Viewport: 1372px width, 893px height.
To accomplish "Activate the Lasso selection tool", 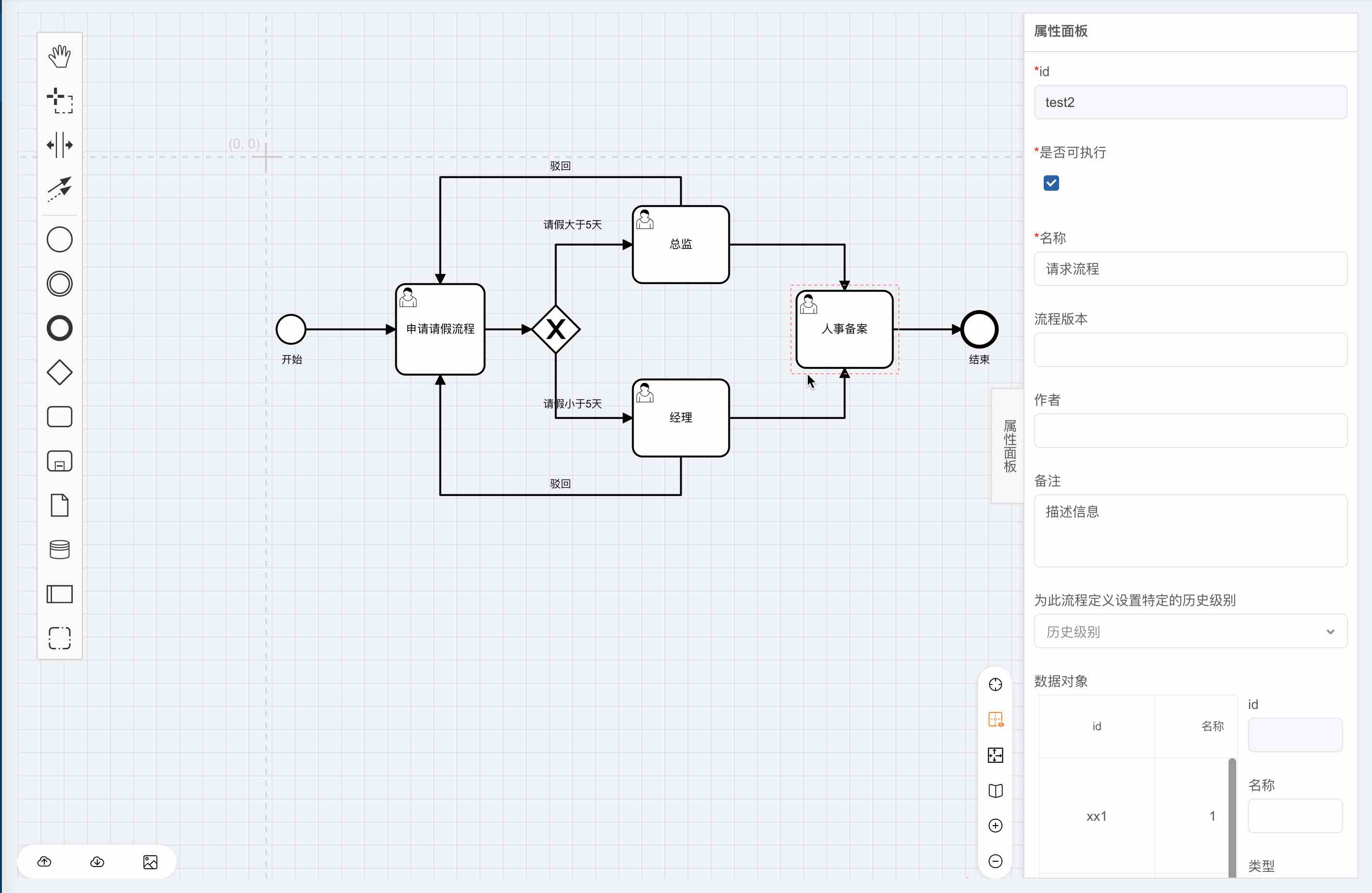I will (59, 101).
